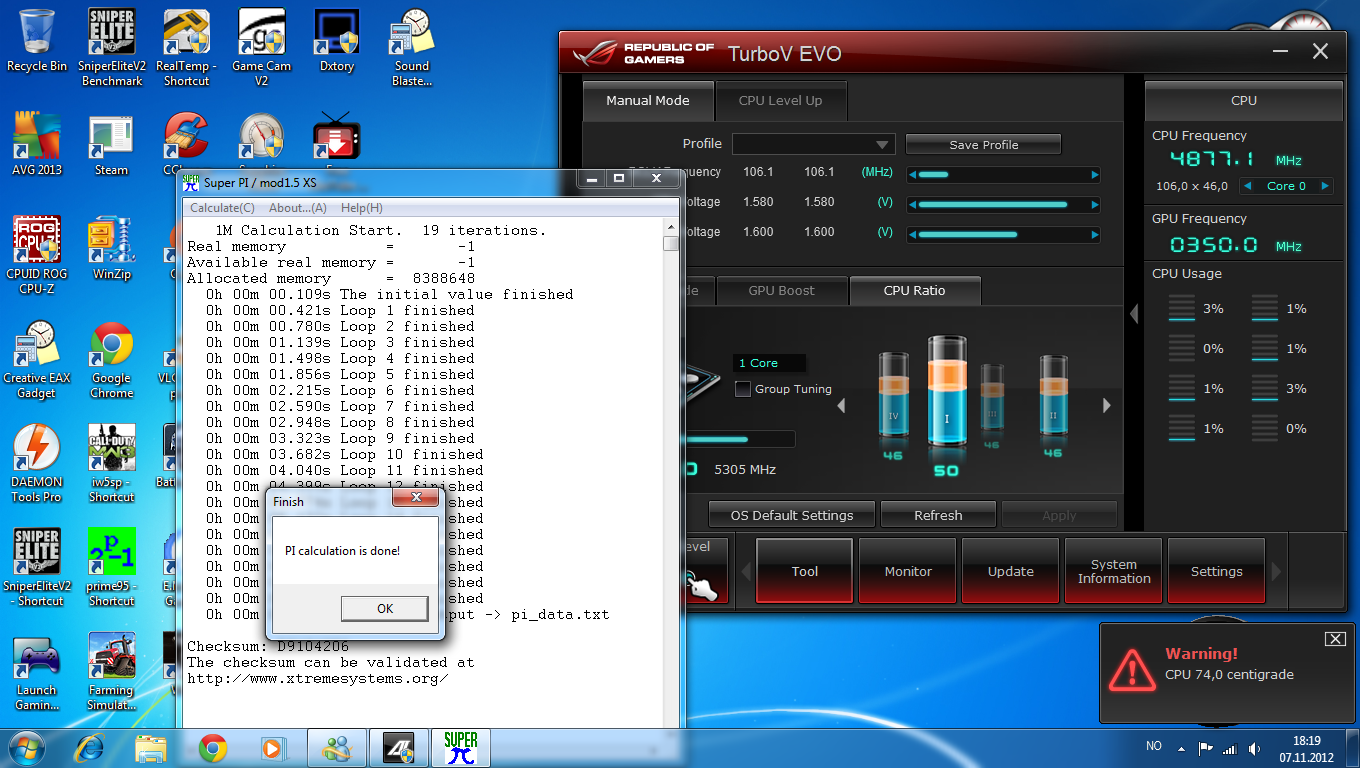Dismiss the CPU temperature warning popup
The width and height of the screenshot is (1360, 768).
pyautogui.click(x=1334, y=639)
